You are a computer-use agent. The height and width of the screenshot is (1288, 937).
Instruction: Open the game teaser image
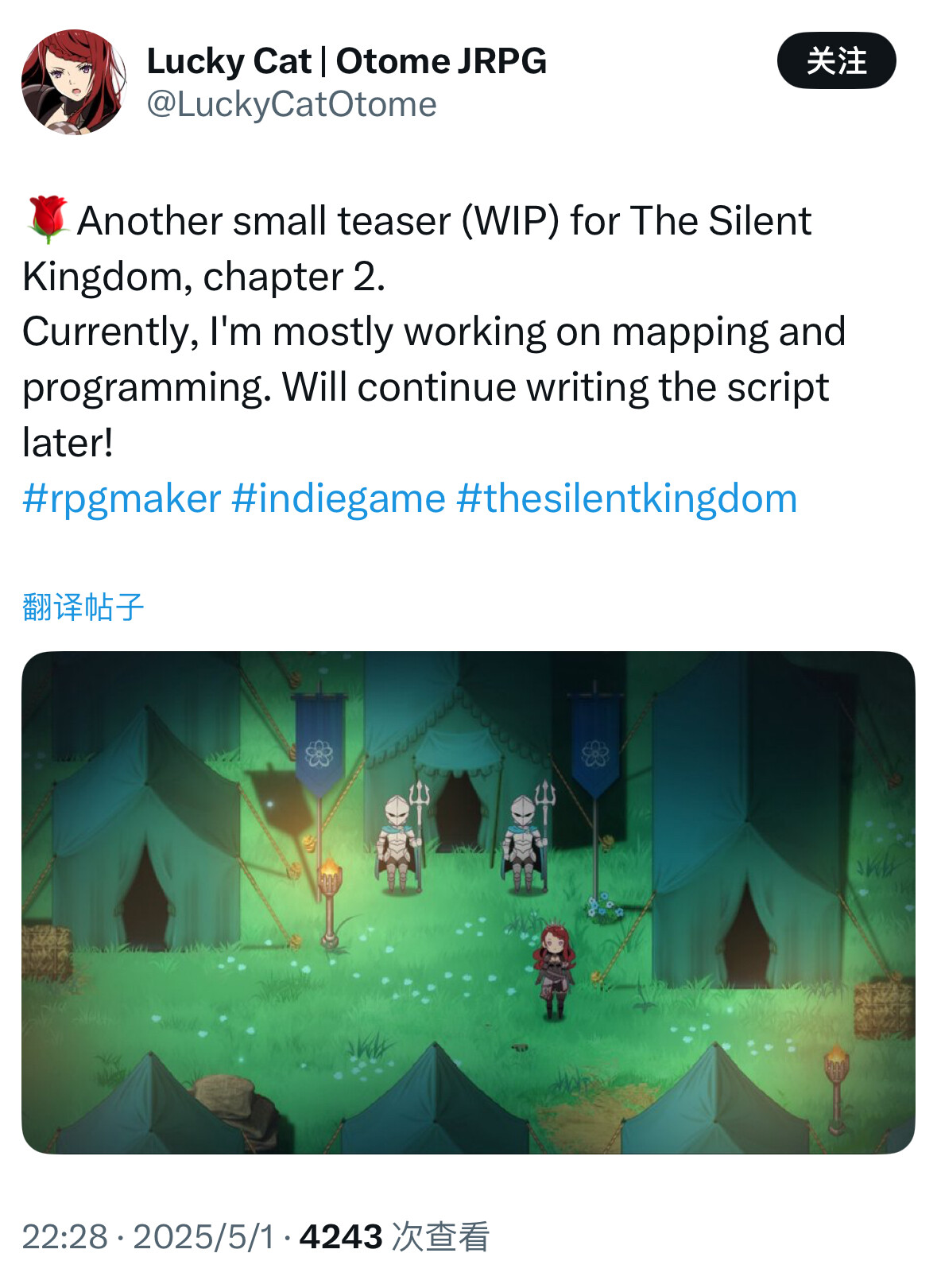coord(468,902)
